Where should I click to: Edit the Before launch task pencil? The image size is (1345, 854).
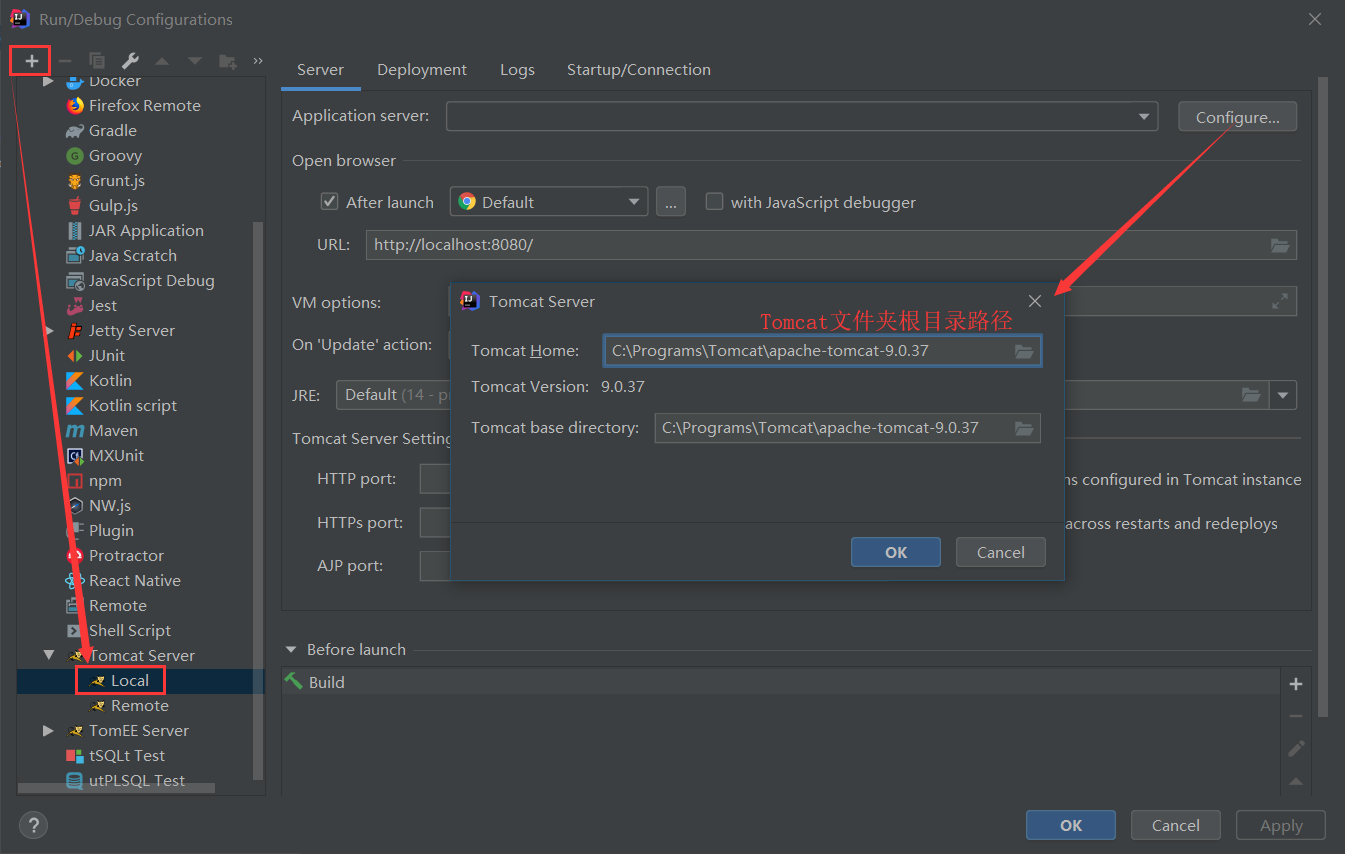(1296, 748)
